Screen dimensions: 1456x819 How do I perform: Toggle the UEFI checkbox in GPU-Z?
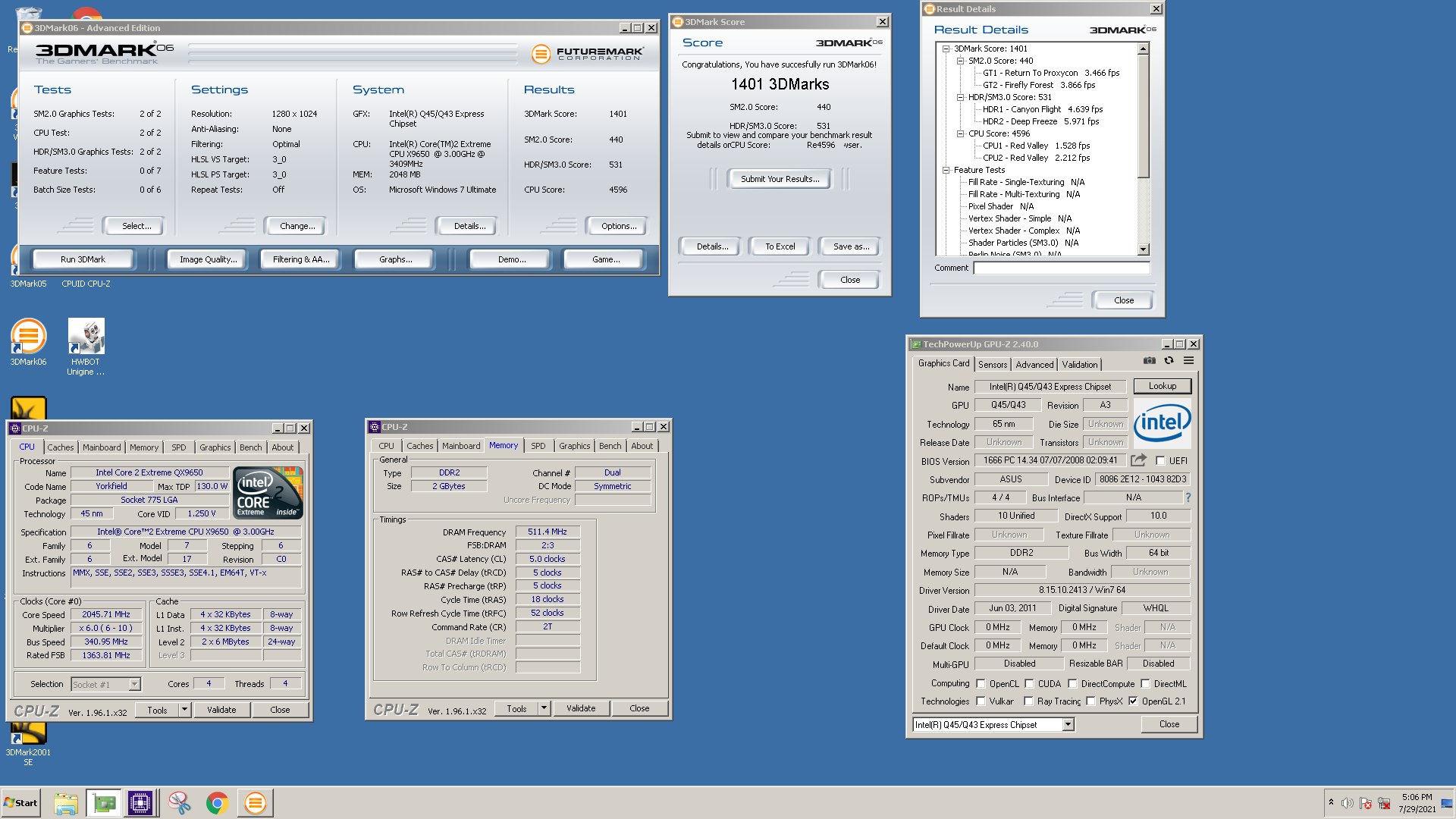1160,460
